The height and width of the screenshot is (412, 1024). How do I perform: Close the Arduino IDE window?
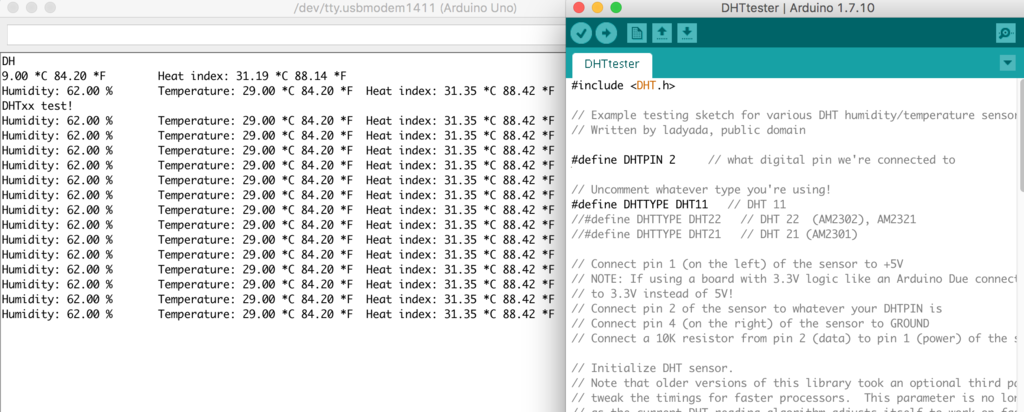pyautogui.click(x=577, y=8)
